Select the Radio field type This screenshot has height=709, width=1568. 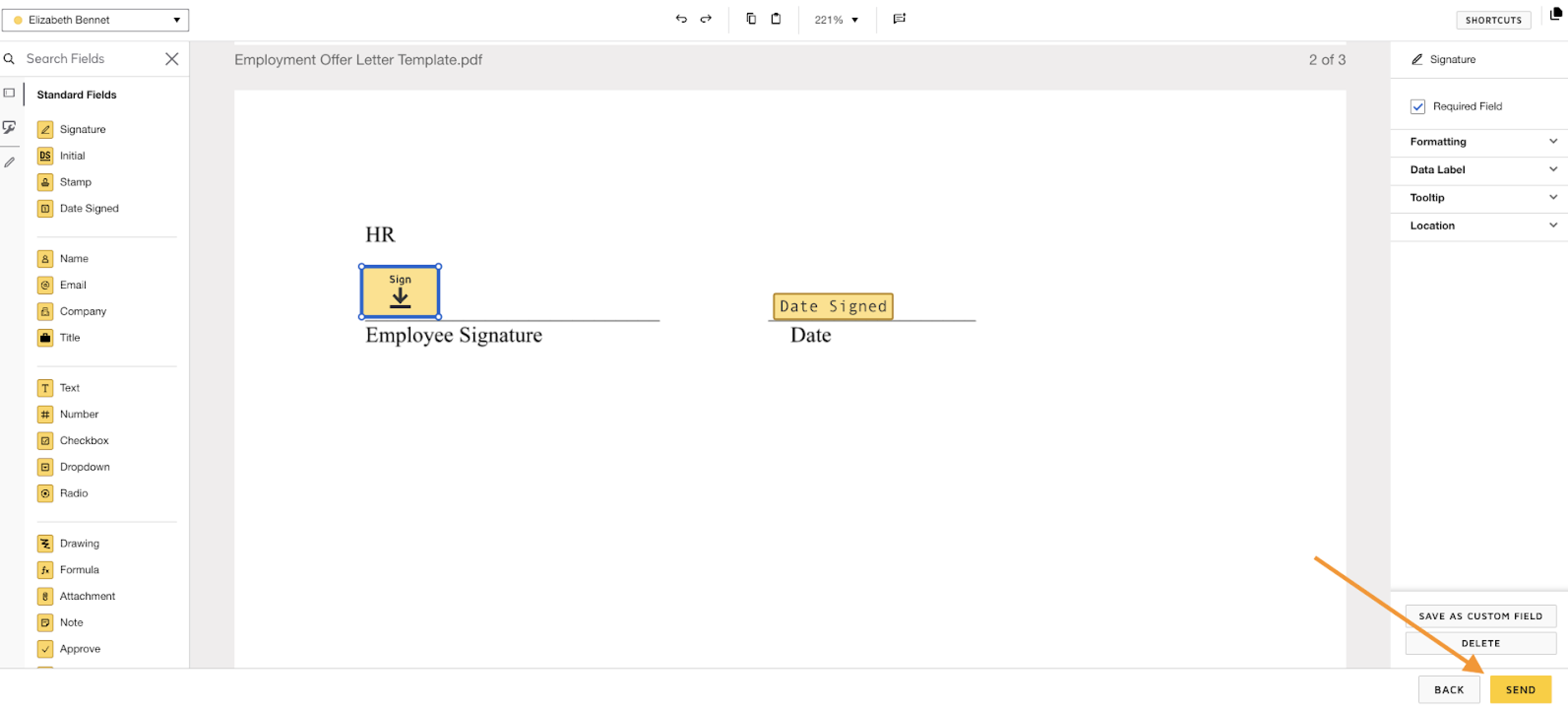click(x=74, y=493)
